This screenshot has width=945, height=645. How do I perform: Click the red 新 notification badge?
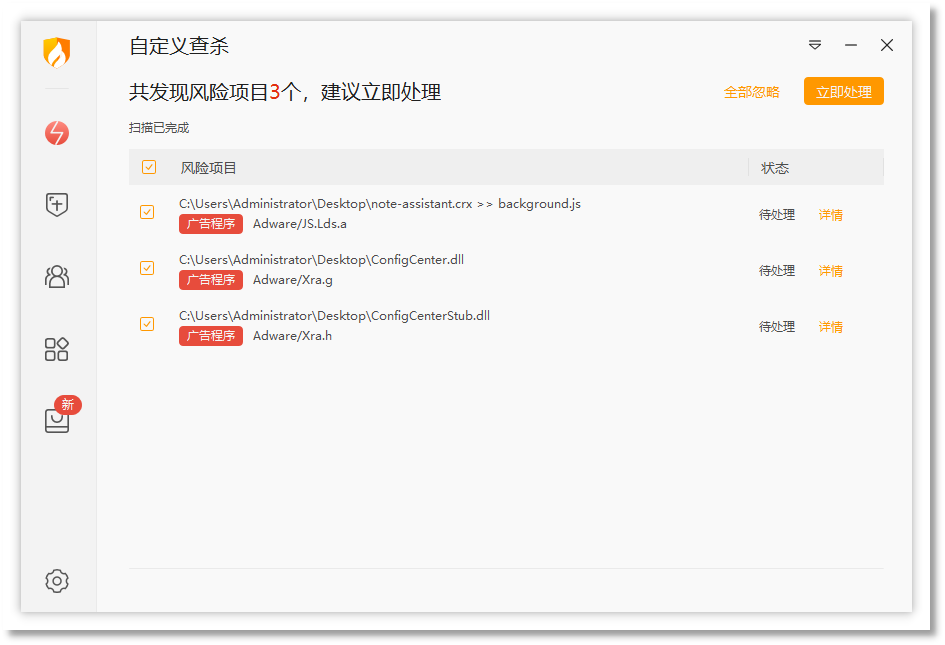pos(67,405)
